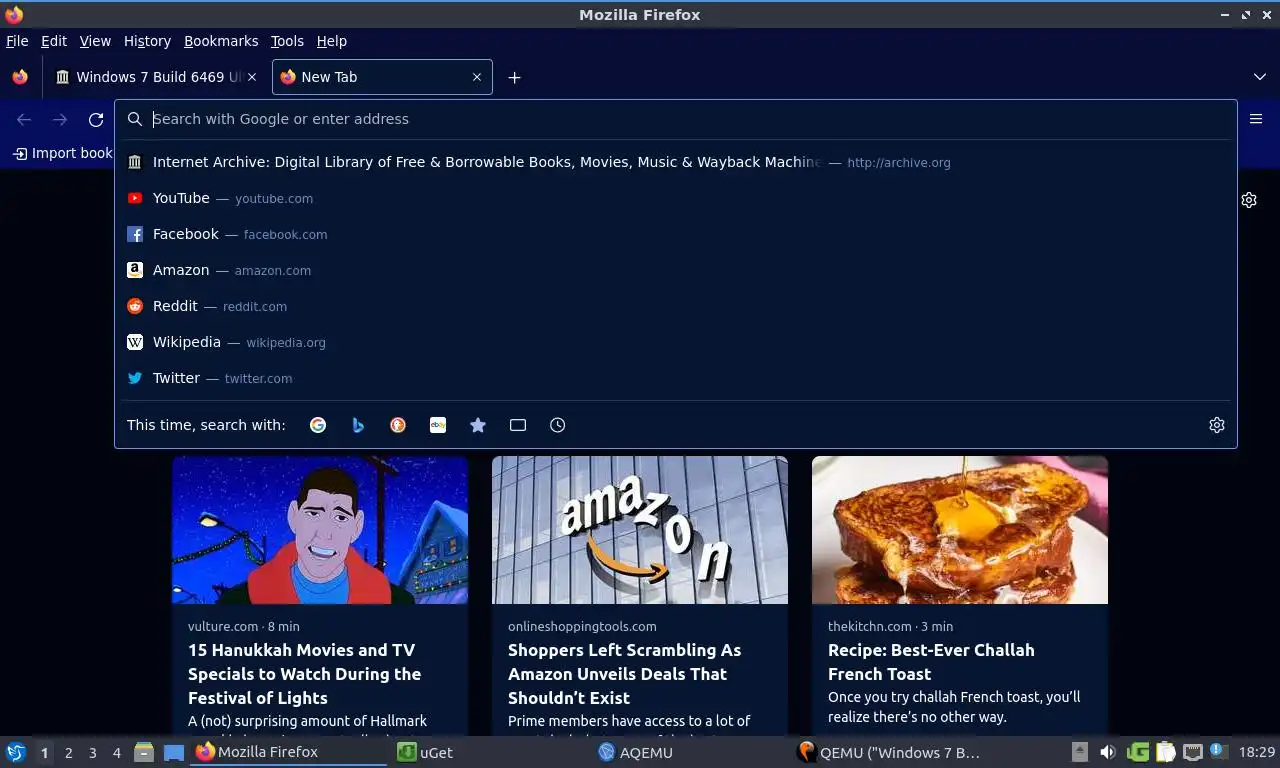
Task: Open the clipboard tray icon
Action: pos(1165,752)
